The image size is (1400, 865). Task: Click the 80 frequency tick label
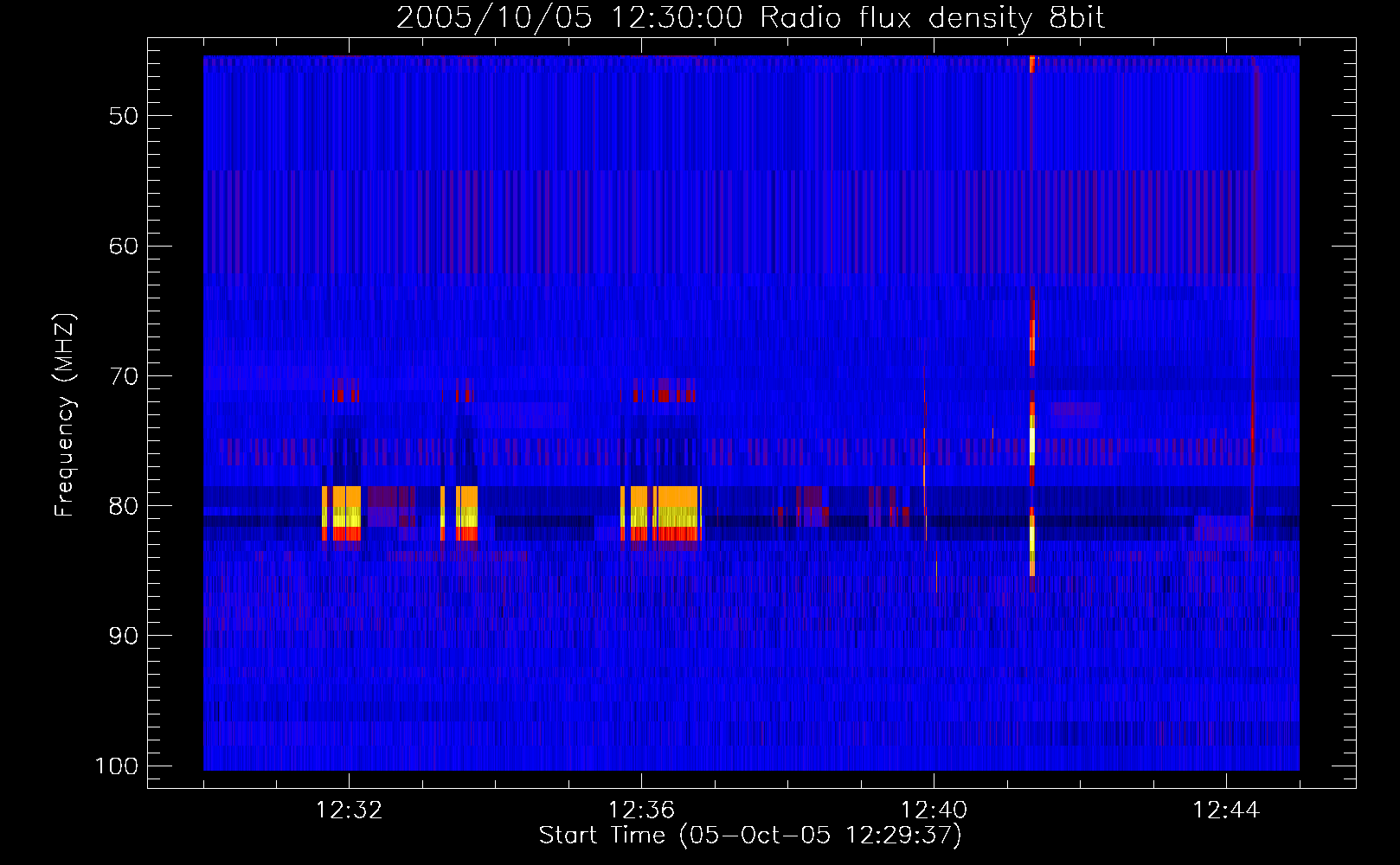pyautogui.click(x=124, y=506)
